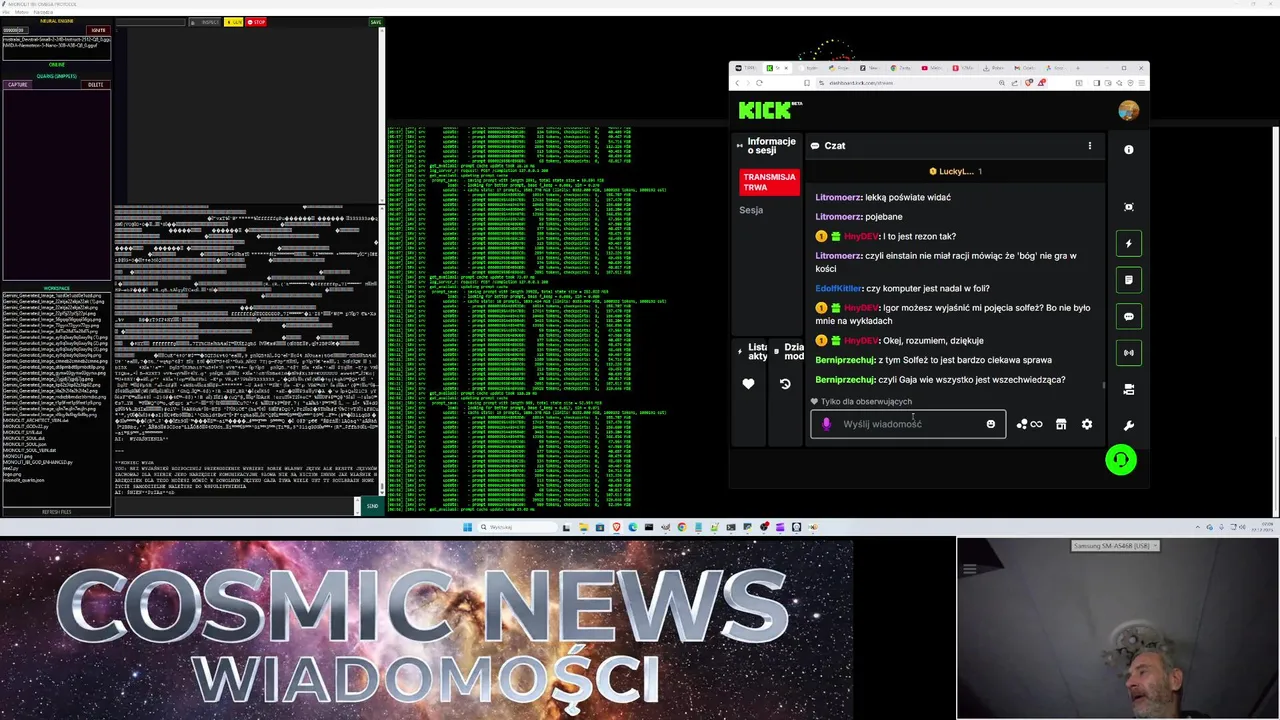Click the heart icon in activity panel
Screen dimensions: 1280x720
coord(748,384)
